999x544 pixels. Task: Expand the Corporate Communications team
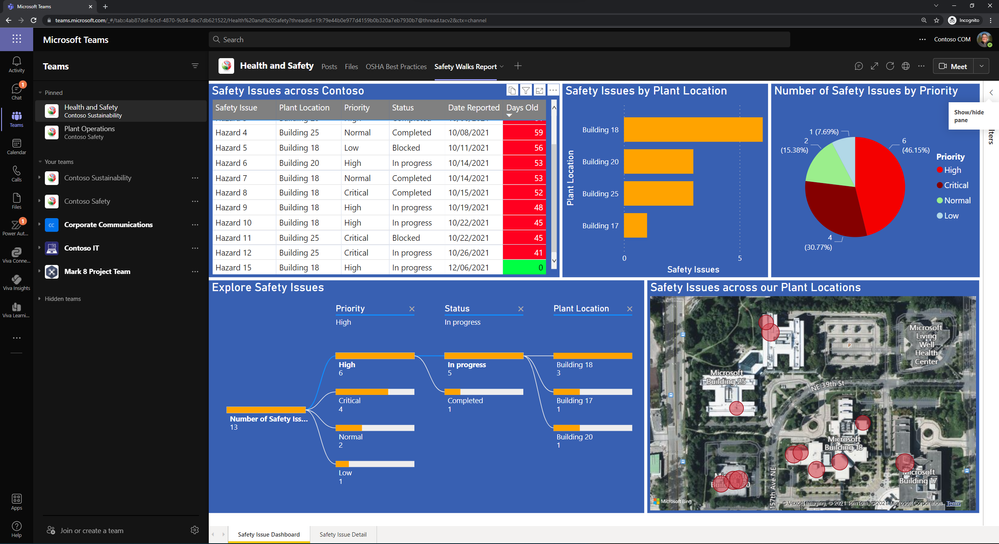[40, 225]
